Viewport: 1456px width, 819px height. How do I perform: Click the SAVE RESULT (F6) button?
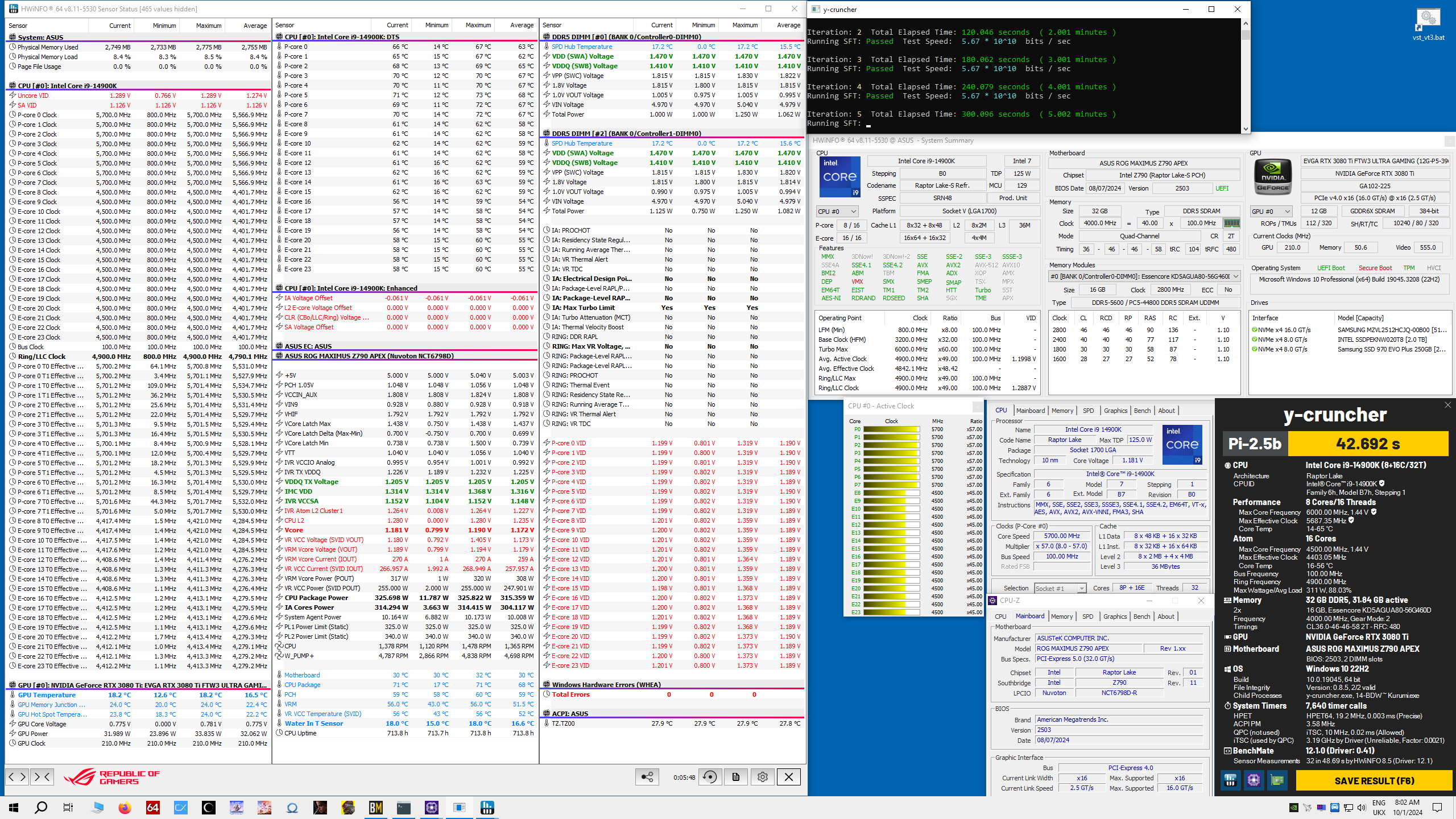click(1374, 781)
